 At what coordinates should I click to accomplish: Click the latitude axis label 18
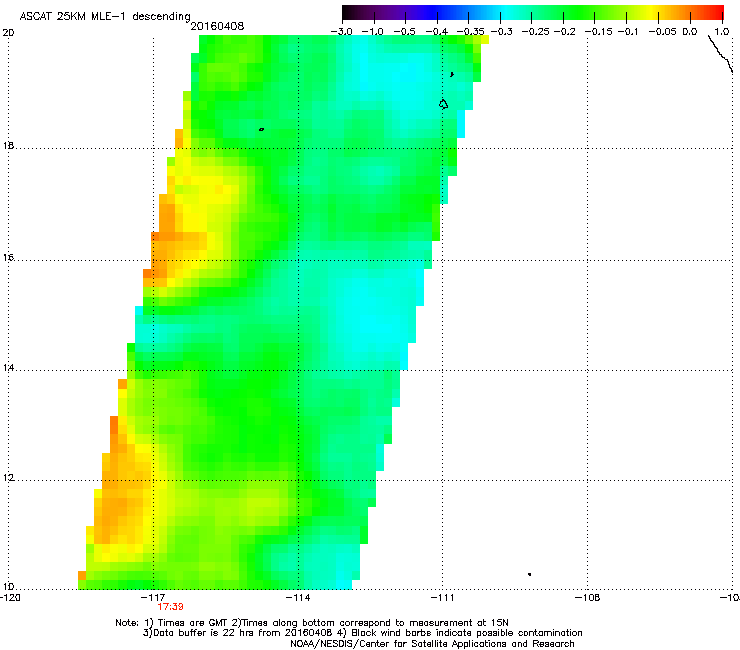8,145
